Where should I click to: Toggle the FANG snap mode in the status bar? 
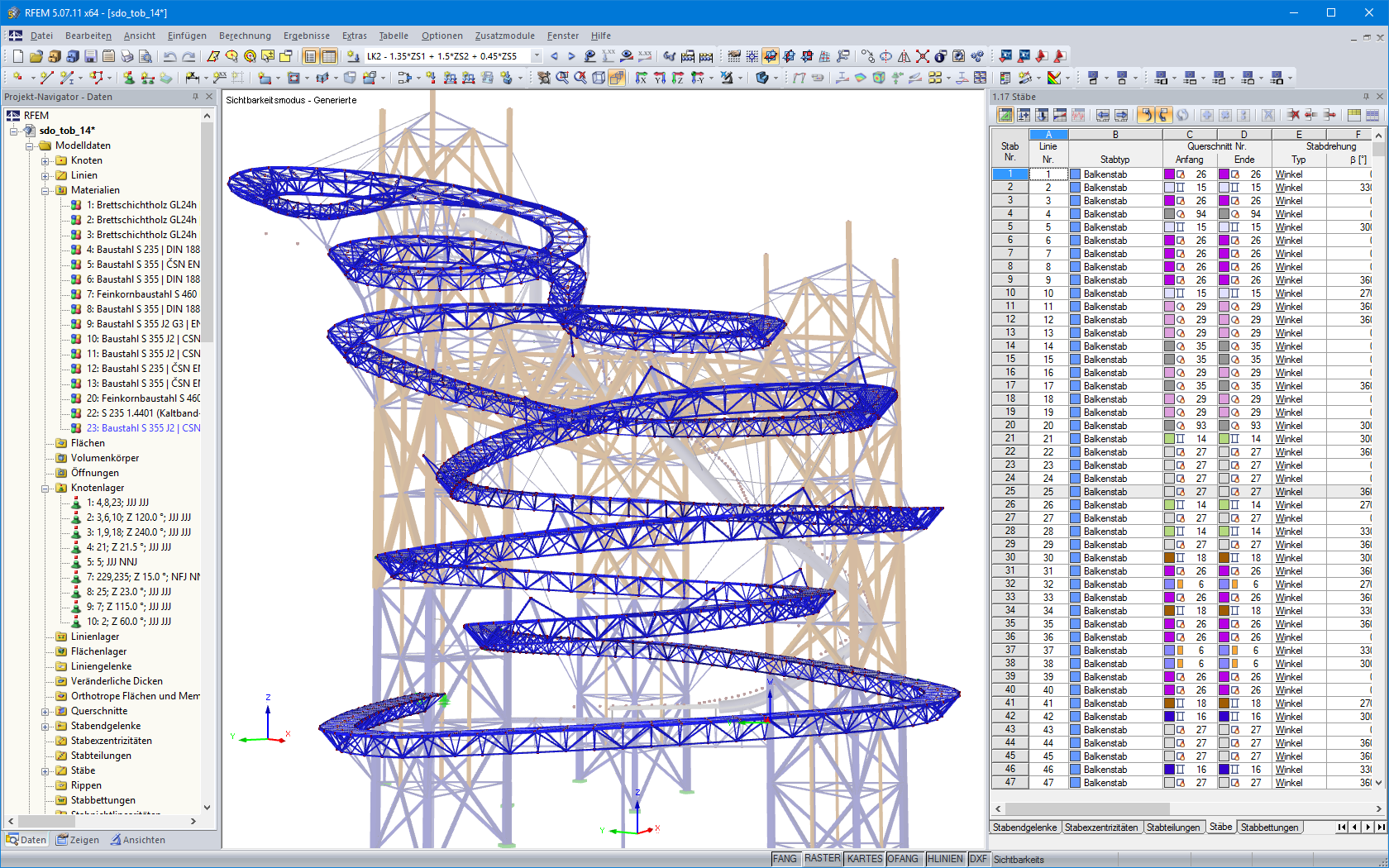pos(785,858)
